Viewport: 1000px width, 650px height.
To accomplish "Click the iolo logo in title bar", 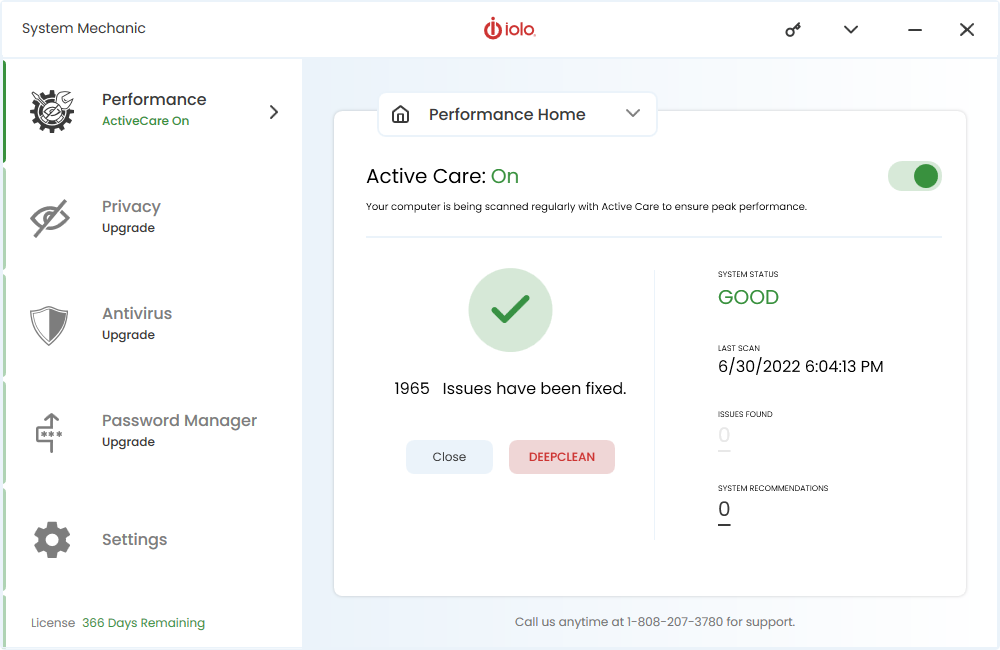I will (510, 29).
